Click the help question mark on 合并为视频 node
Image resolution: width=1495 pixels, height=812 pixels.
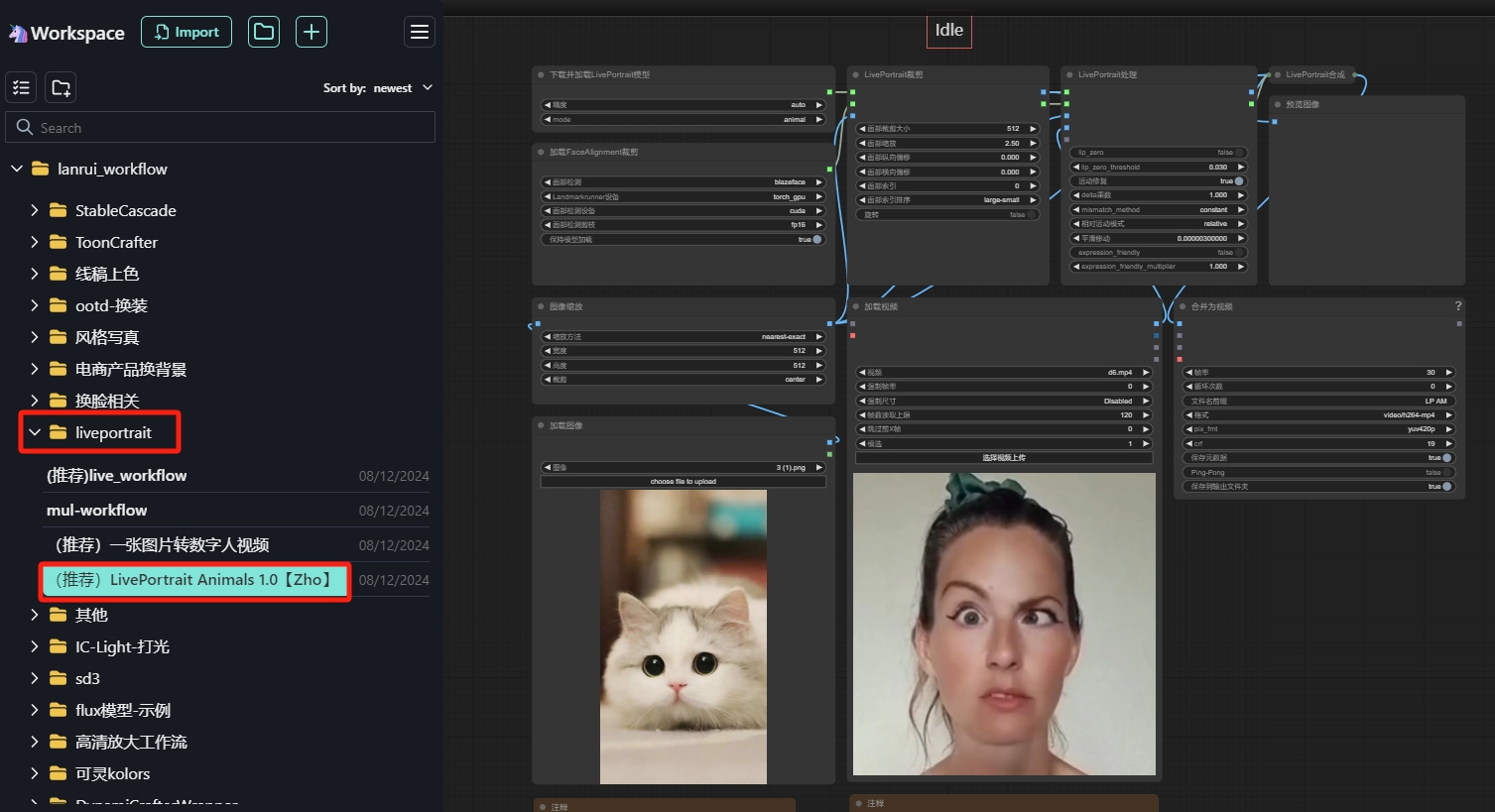click(1458, 306)
